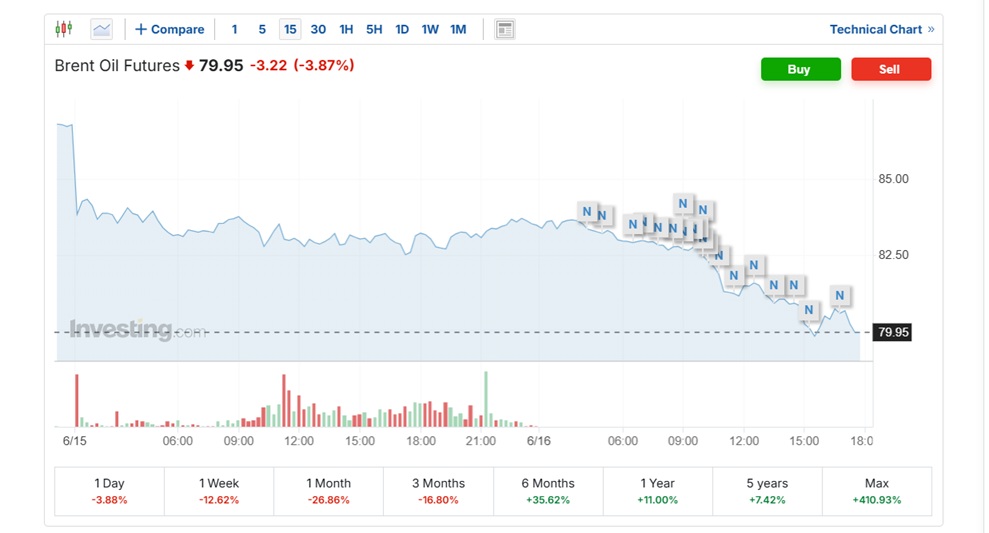This screenshot has height=533, width=989.
Task: Select the 3 Months performance range
Action: 438,491
